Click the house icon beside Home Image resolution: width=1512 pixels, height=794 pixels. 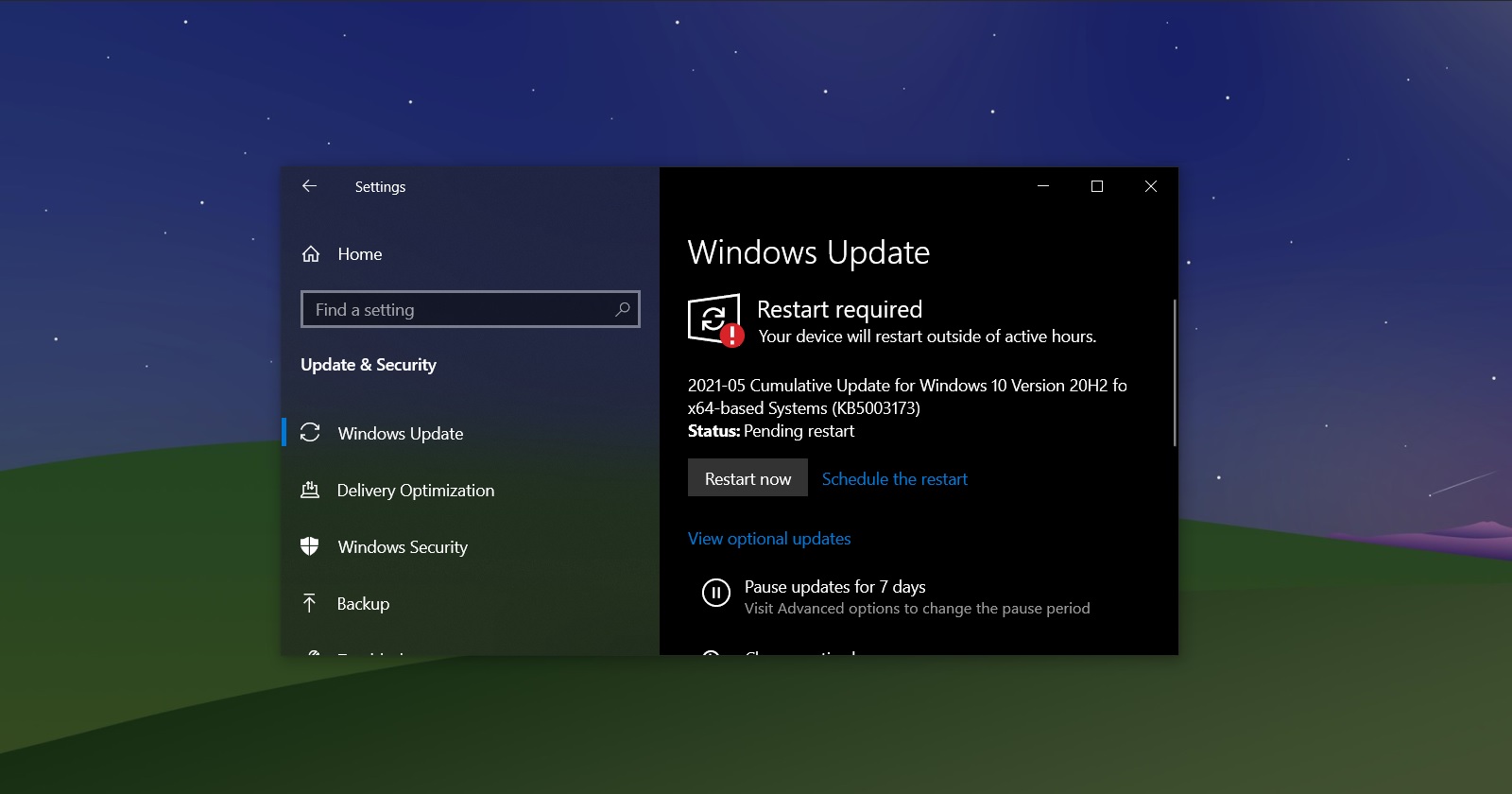pyautogui.click(x=310, y=254)
